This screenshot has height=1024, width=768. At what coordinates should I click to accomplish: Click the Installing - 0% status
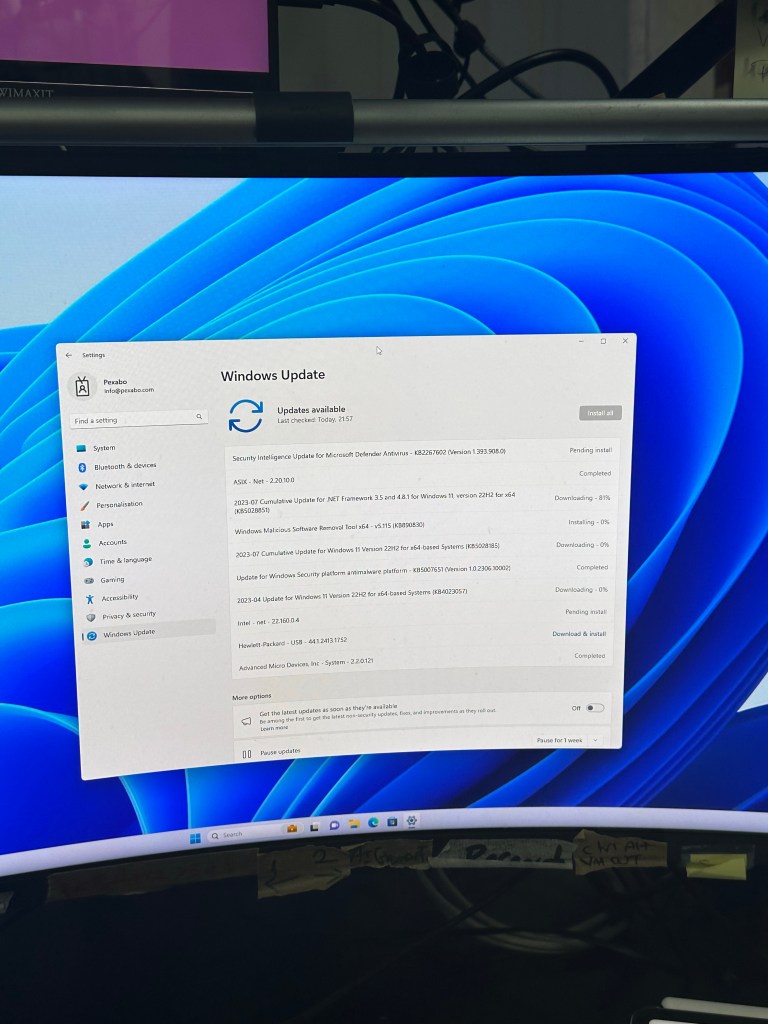588,522
